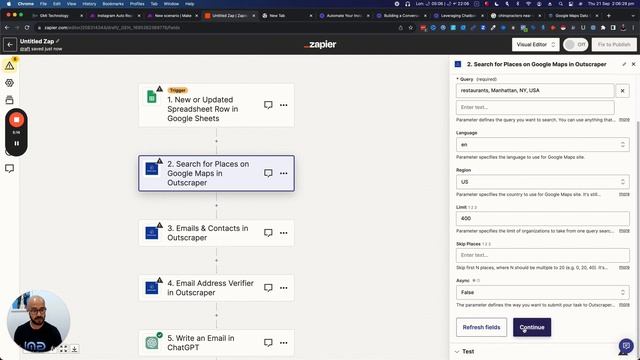640x360 pixels.
Task: Open the Language dropdown set to en
Action: pos(542,144)
